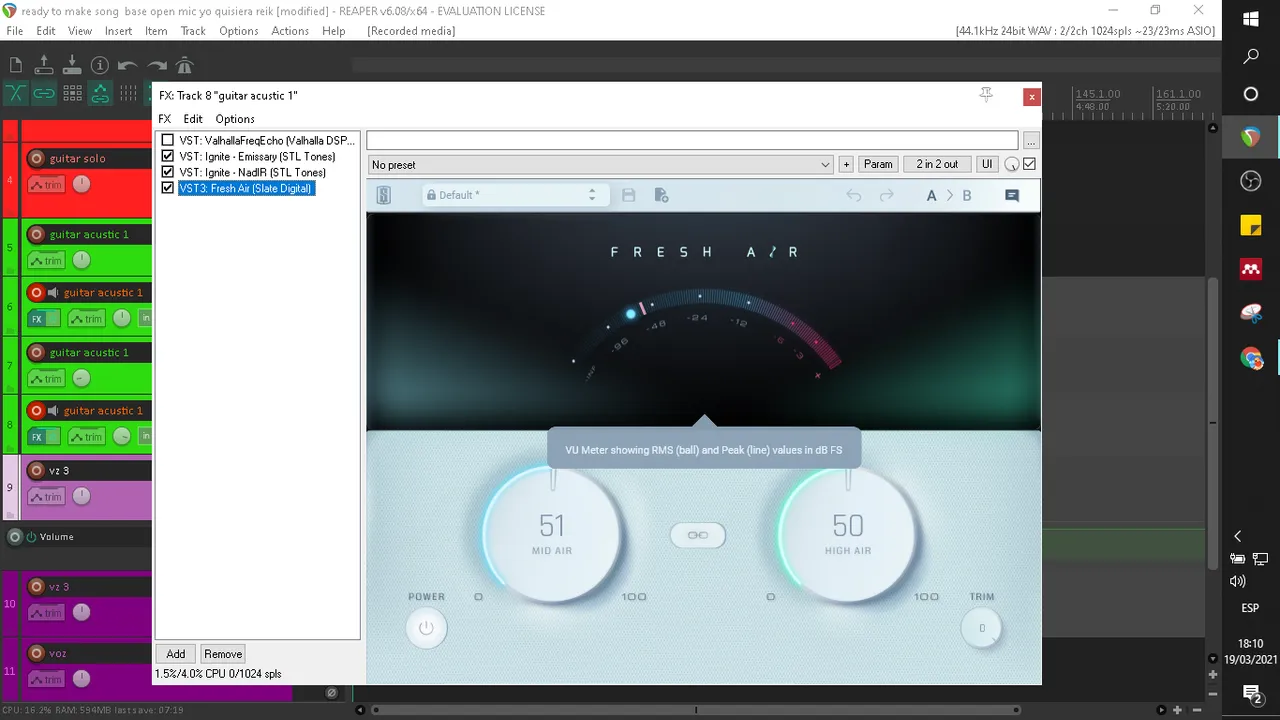Click the Fresh Air save preset icon
The height and width of the screenshot is (720, 1280).
pos(628,195)
